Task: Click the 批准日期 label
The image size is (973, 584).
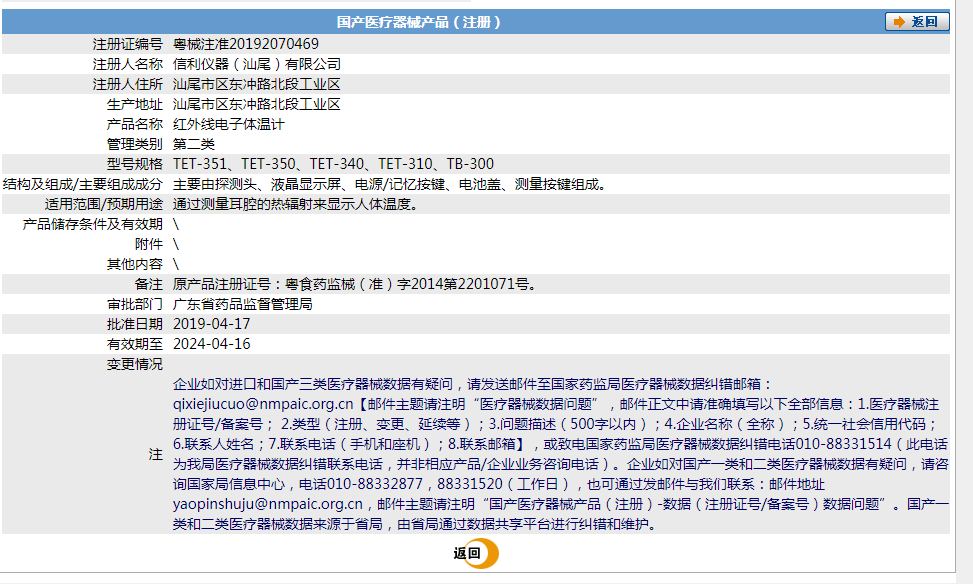Action: pyautogui.click(x=135, y=324)
